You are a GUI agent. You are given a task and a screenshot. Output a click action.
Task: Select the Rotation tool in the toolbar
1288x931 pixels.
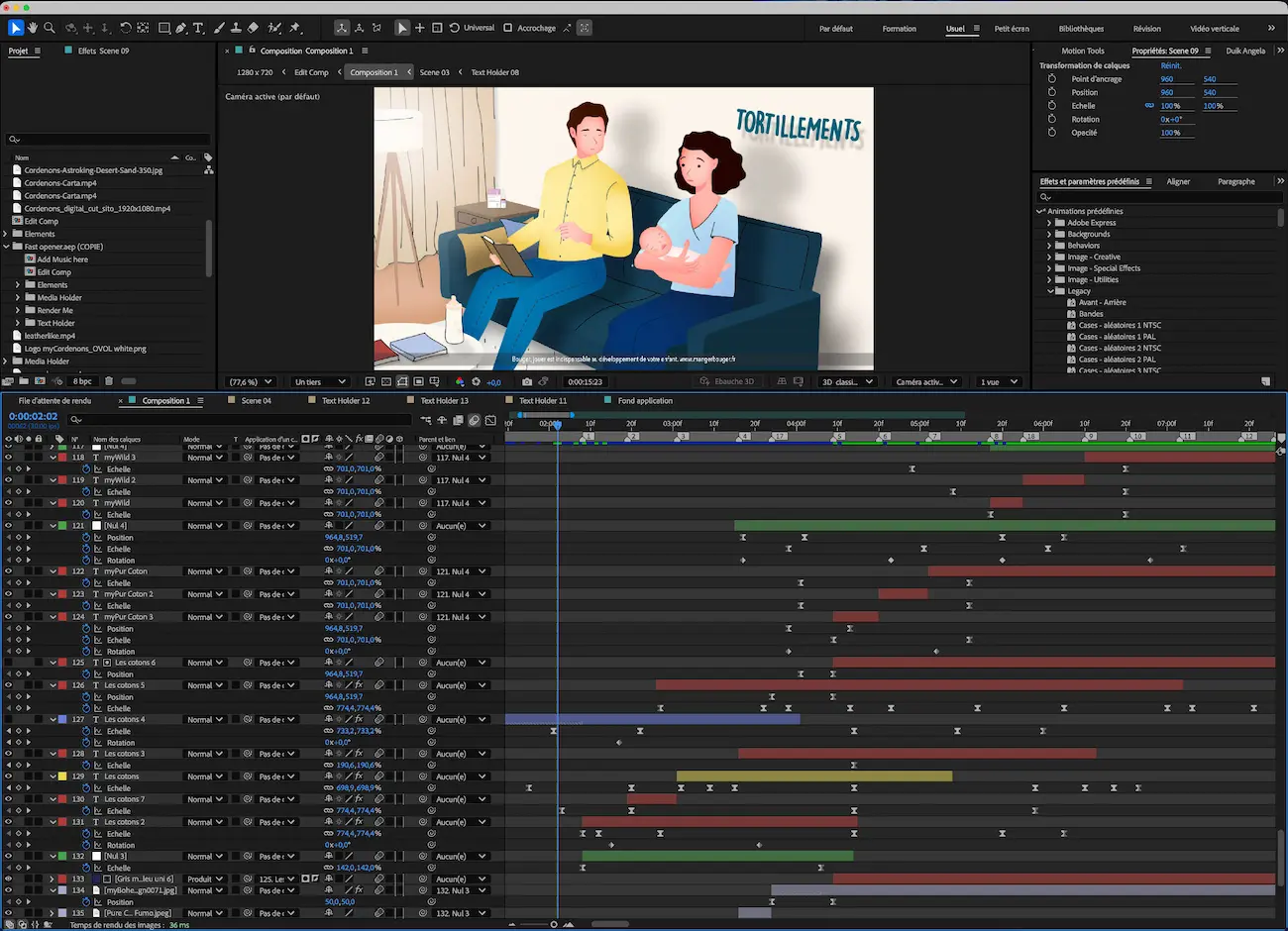[125, 28]
